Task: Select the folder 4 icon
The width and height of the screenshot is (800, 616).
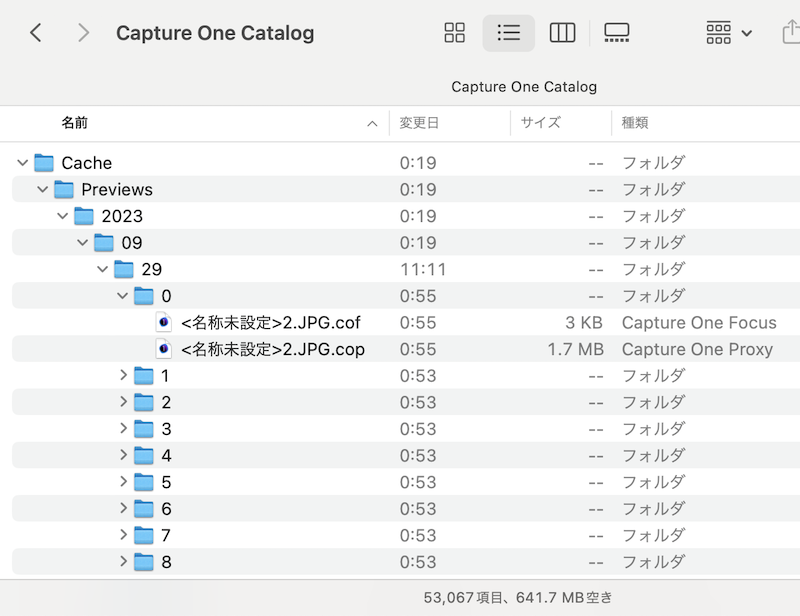Action: click(143, 455)
